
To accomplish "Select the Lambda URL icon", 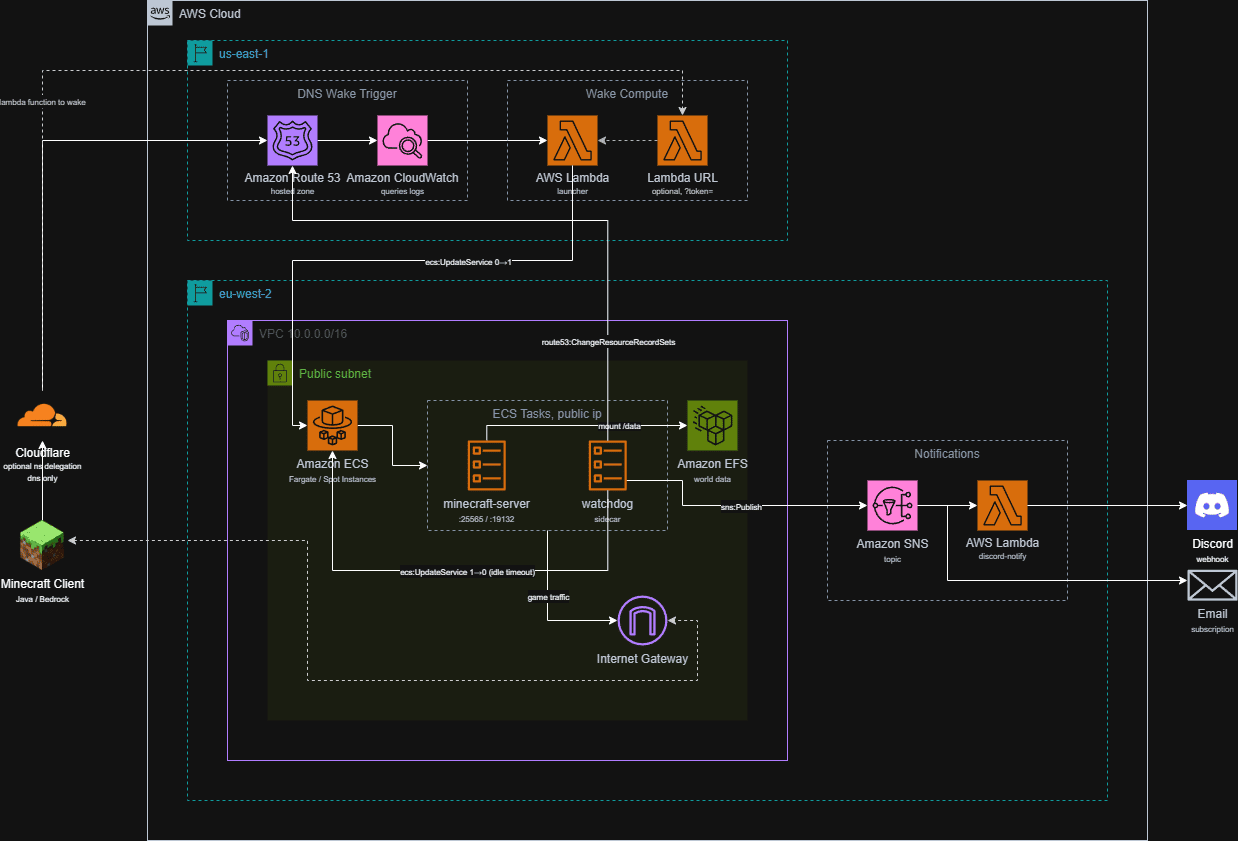I will pos(682,141).
